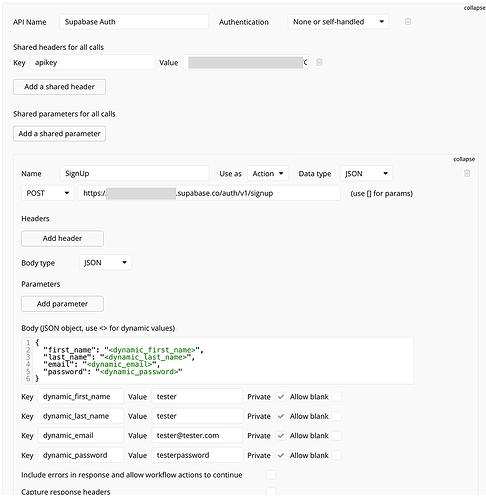Delete the Supabase Auth API with trash icon
Screen dimensions: 486x500
(x=408, y=22)
